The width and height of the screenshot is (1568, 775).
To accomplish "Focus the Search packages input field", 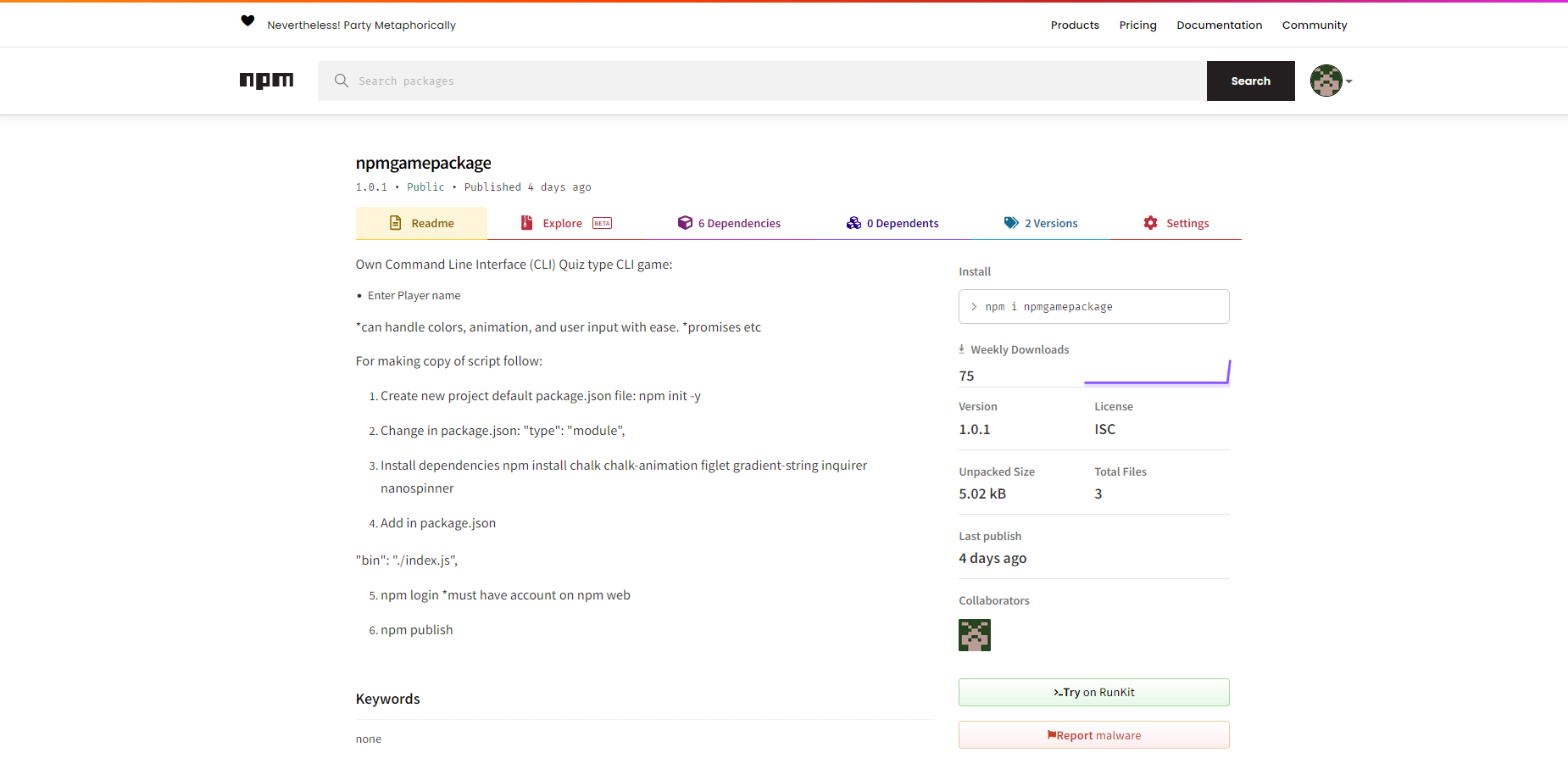I will [763, 81].
